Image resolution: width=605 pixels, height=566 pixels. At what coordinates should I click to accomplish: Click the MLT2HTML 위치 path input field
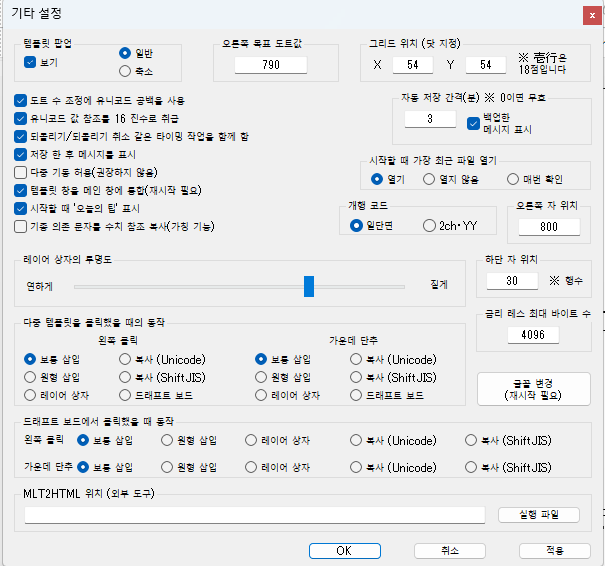(x=255, y=515)
